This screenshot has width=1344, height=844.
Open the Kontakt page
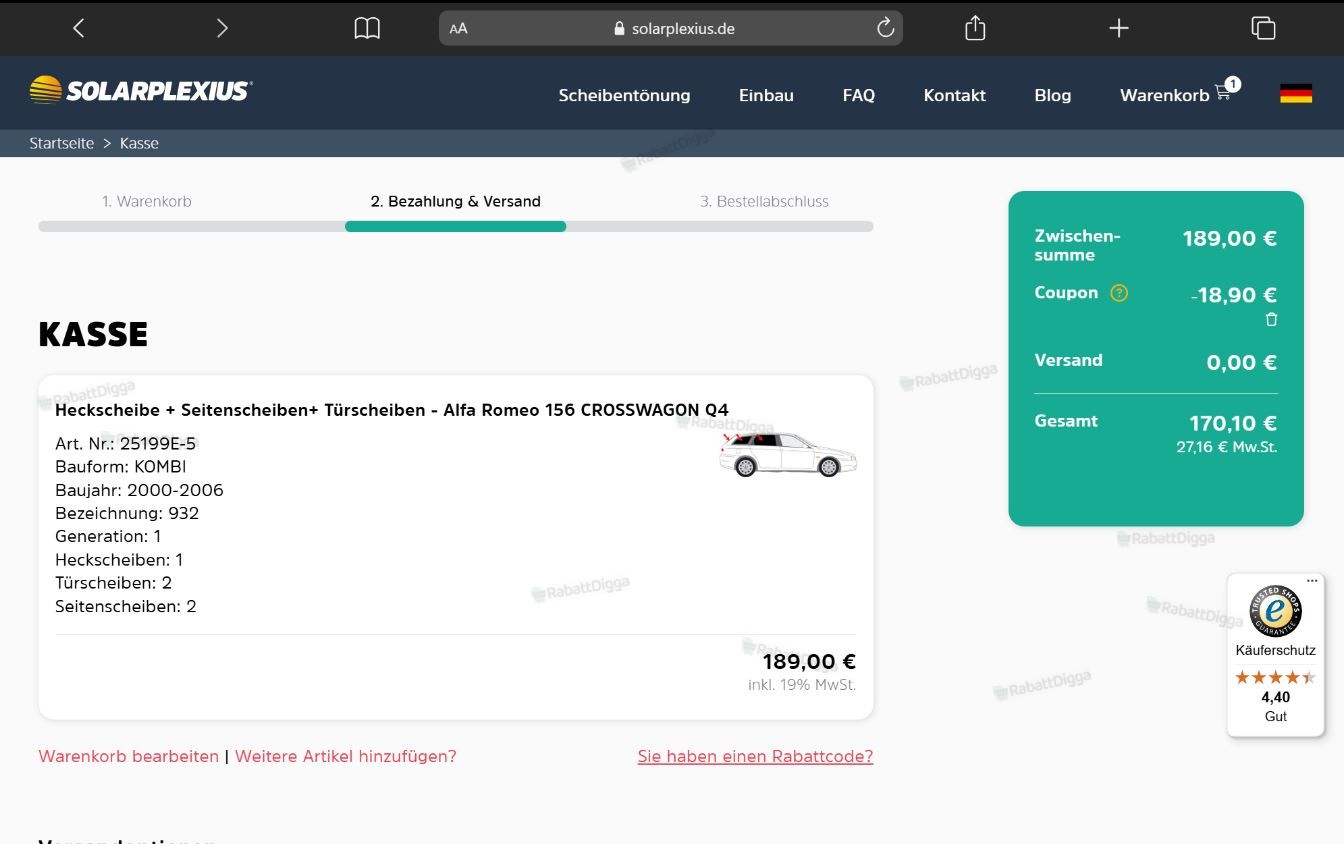click(x=954, y=95)
